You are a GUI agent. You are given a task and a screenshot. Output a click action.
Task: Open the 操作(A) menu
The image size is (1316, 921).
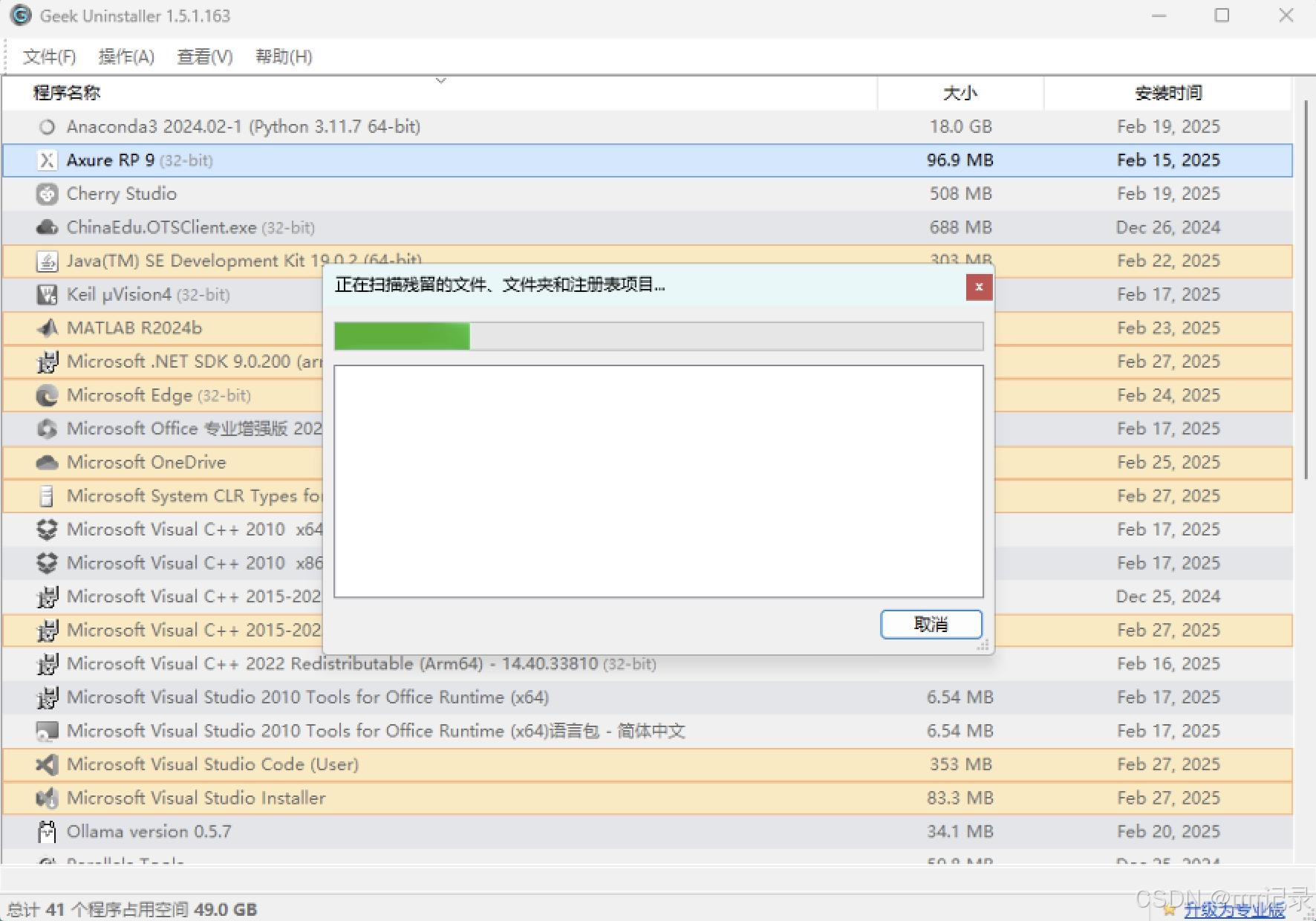(126, 56)
